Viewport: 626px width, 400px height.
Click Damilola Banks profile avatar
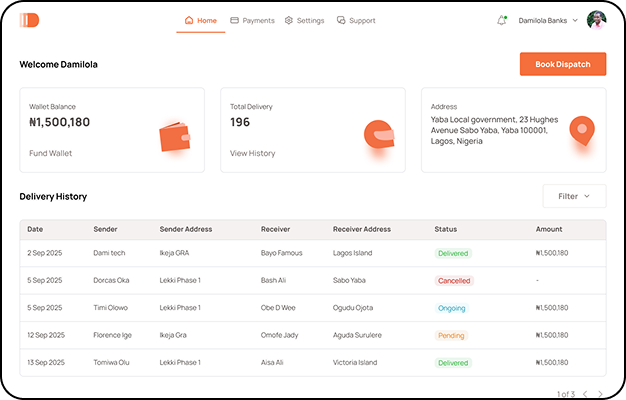pyautogui.click(x=596, y=20)
